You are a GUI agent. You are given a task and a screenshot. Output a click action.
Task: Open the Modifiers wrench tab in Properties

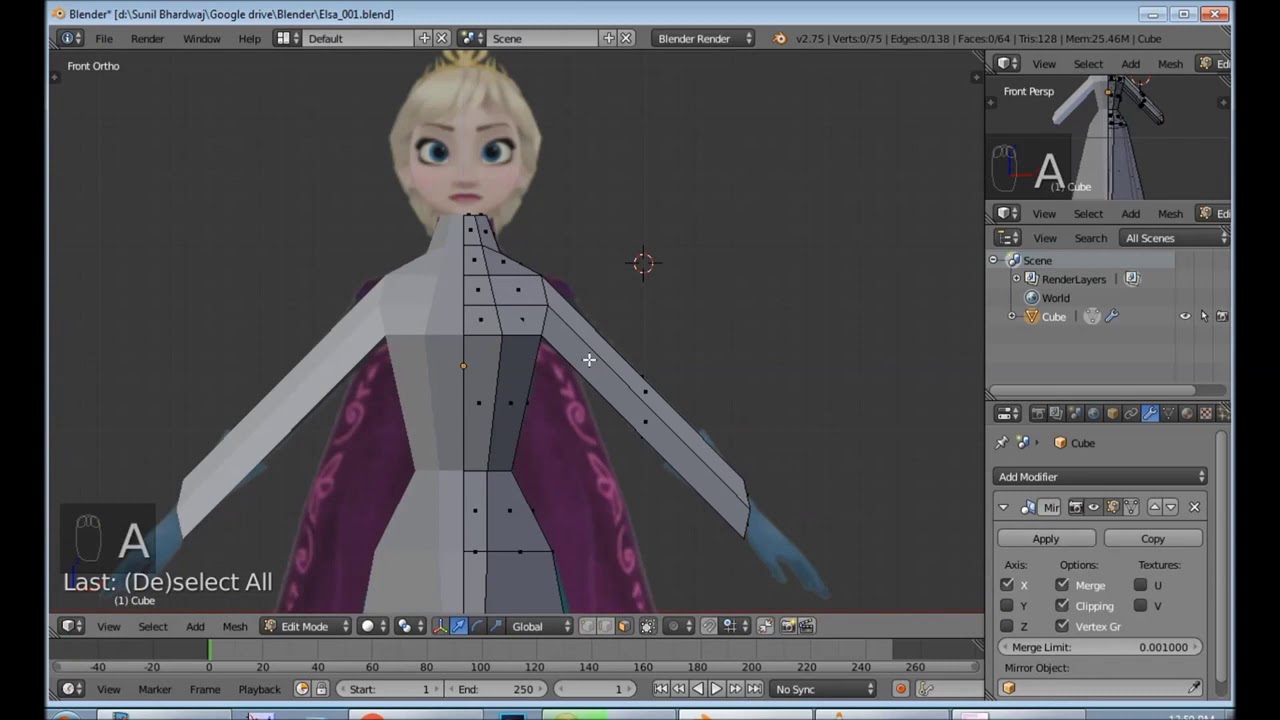(1150, 413)
